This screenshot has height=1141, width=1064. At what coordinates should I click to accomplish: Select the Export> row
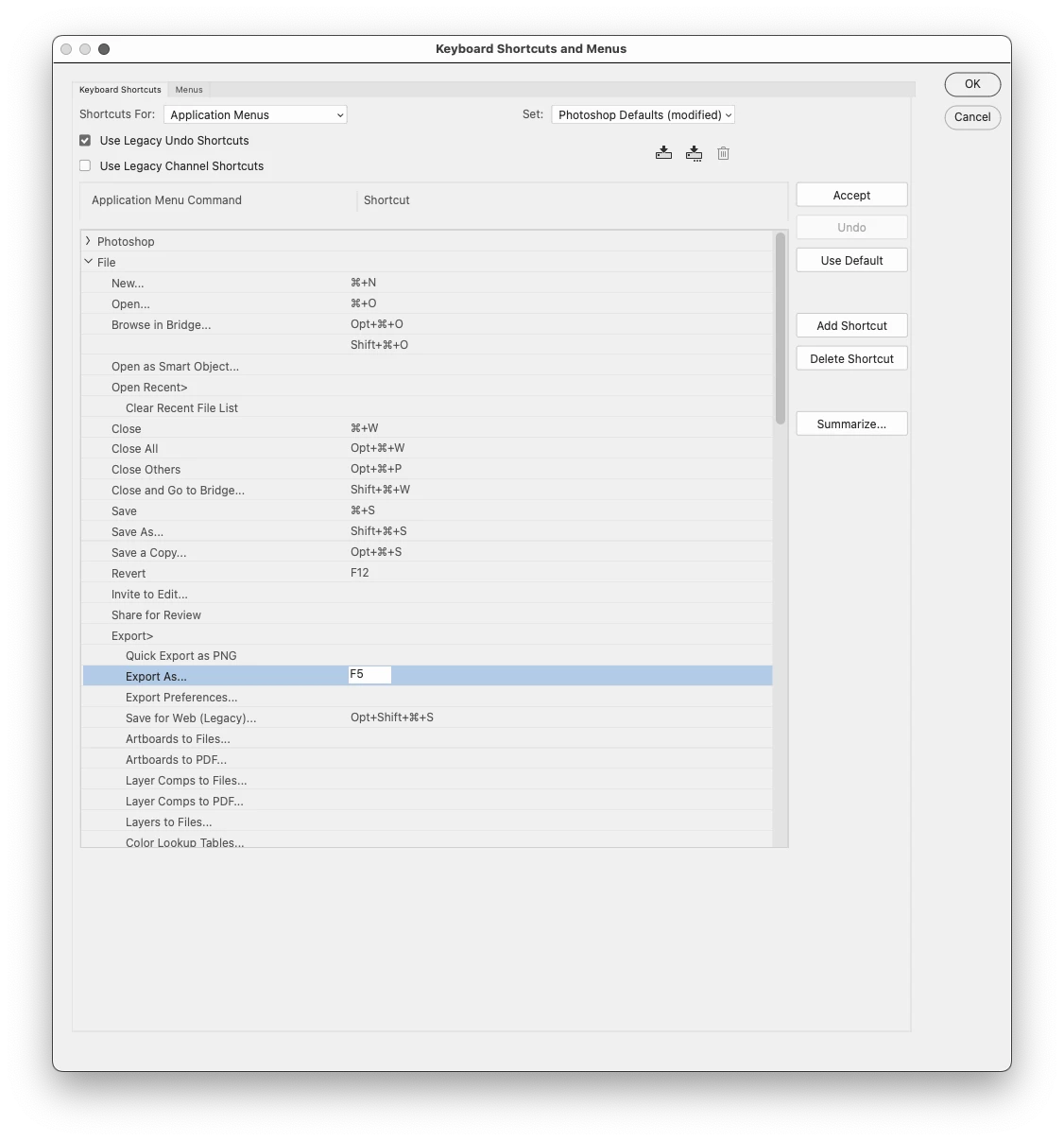[427, 635]
